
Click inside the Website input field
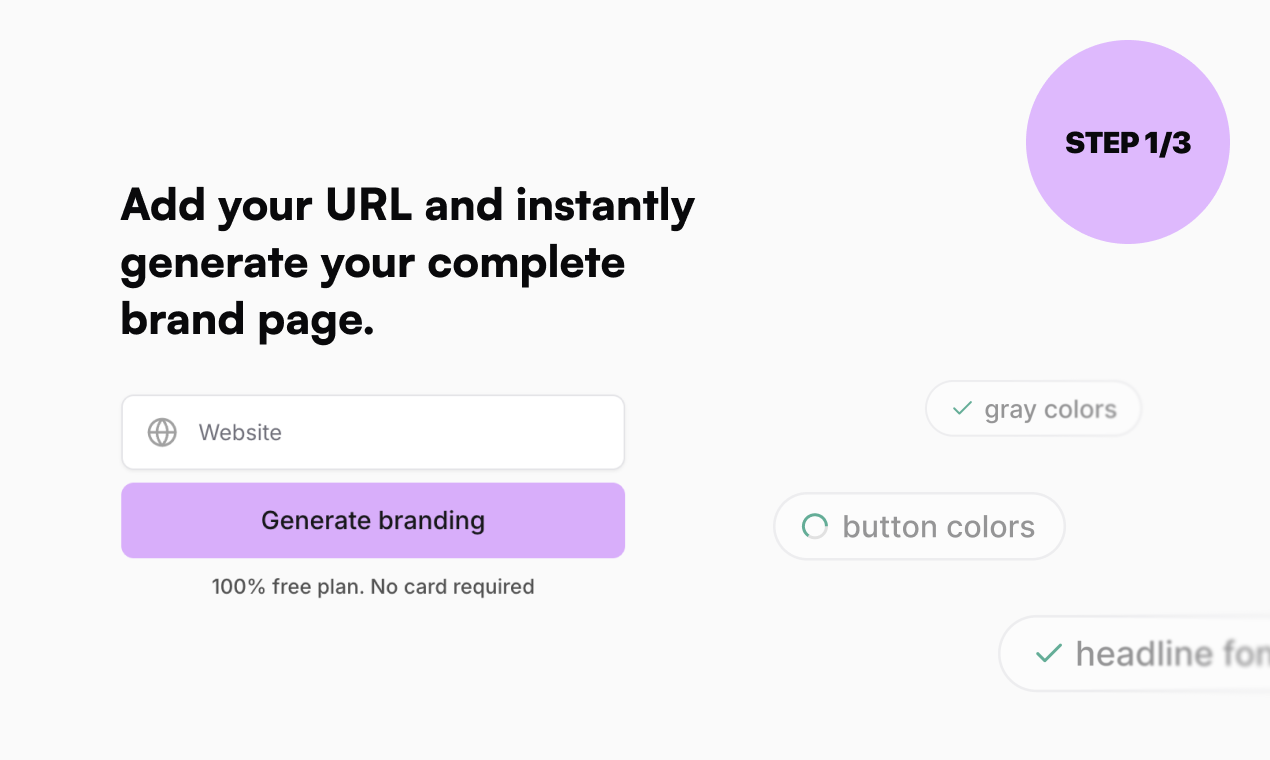372,432
